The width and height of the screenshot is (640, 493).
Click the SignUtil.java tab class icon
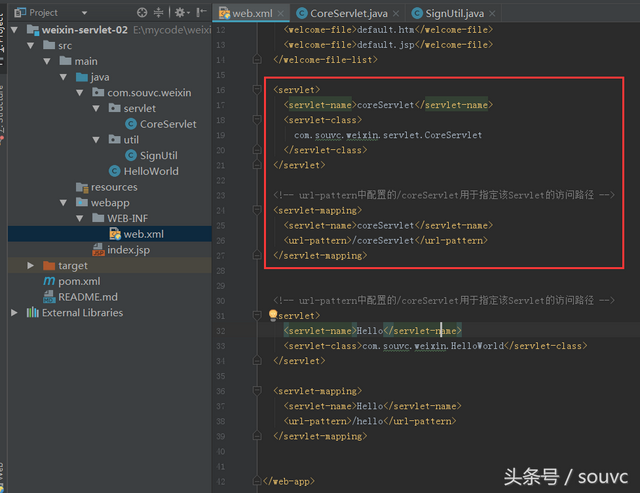click(417, 13)
